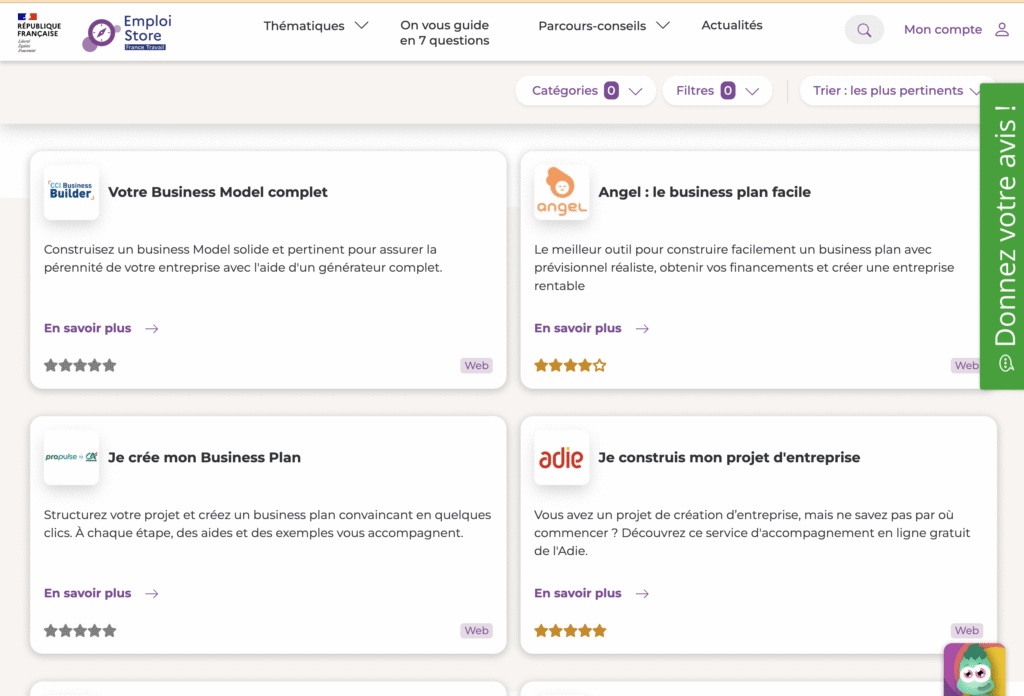This screenshot has height=696, width=1024.
Task: Expand the Thématiques menu
Action: (316, 25)
